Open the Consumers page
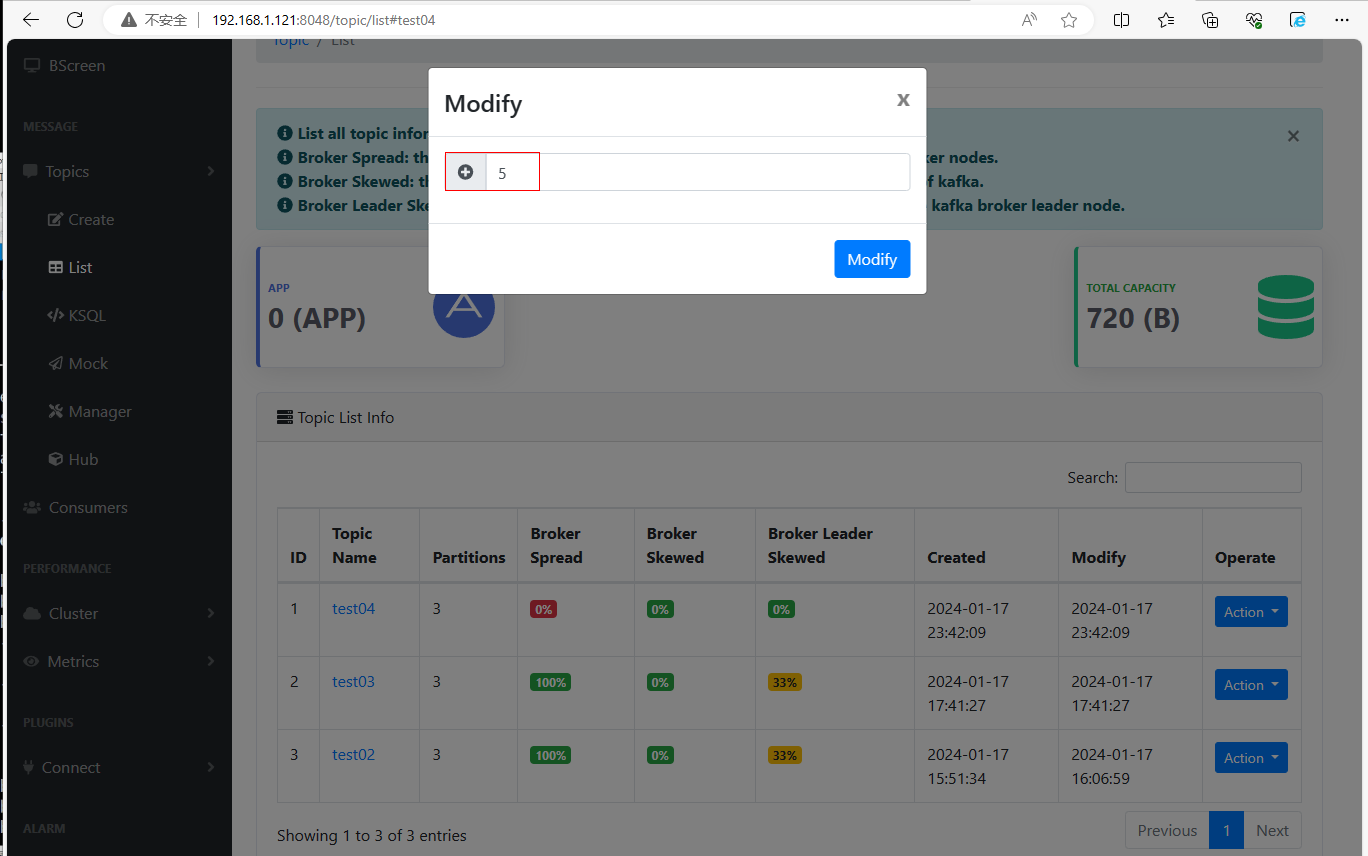This screenshot has height=856, width=1368. point(87,508)
